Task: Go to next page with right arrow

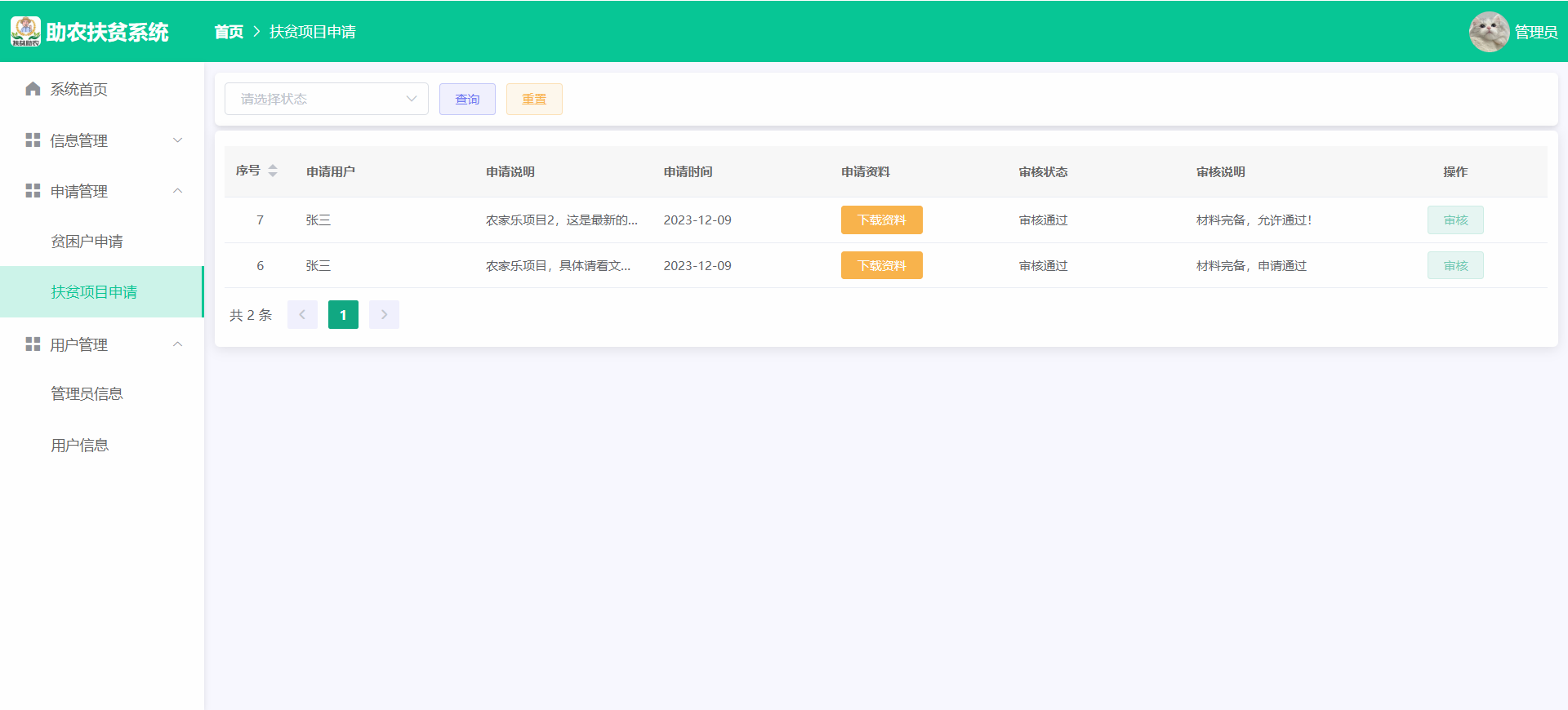Action: click(x=384, y=315)
